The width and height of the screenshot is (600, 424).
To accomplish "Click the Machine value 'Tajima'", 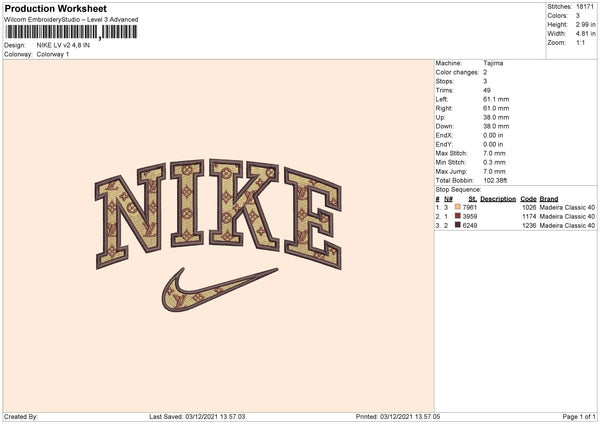I will point(493,63).
